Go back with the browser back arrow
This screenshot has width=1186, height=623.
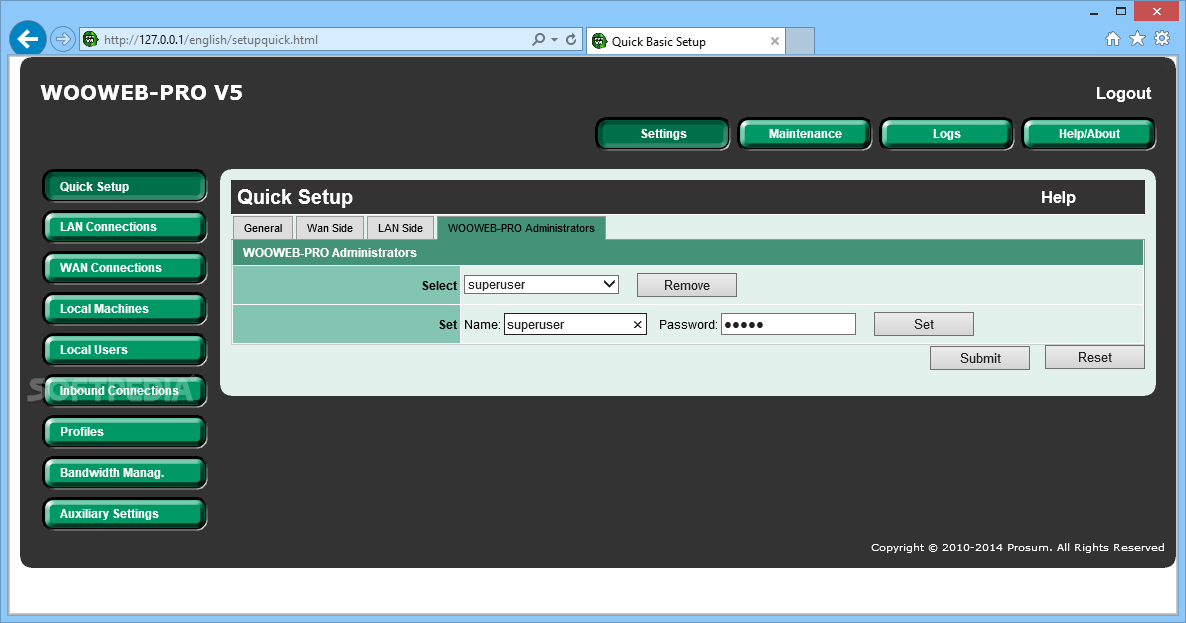pos(28,39)
